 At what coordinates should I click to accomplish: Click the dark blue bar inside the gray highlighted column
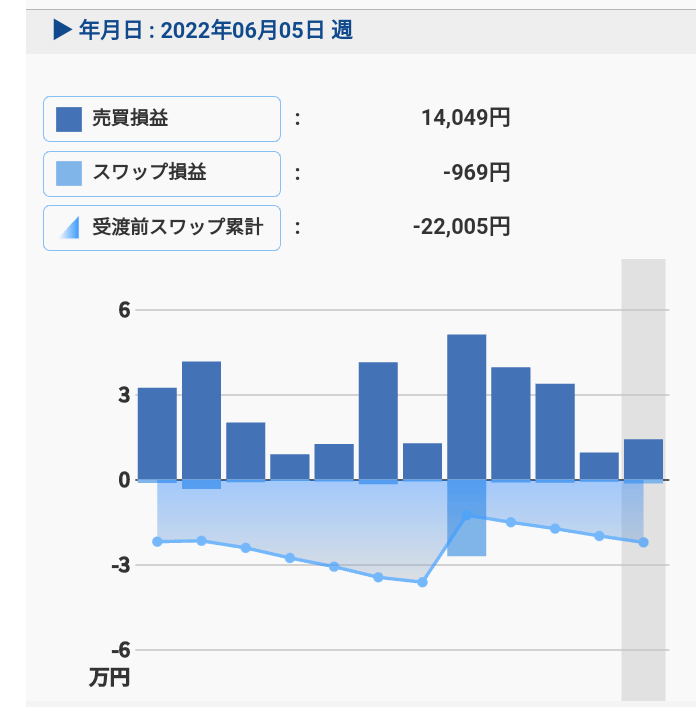643,459
